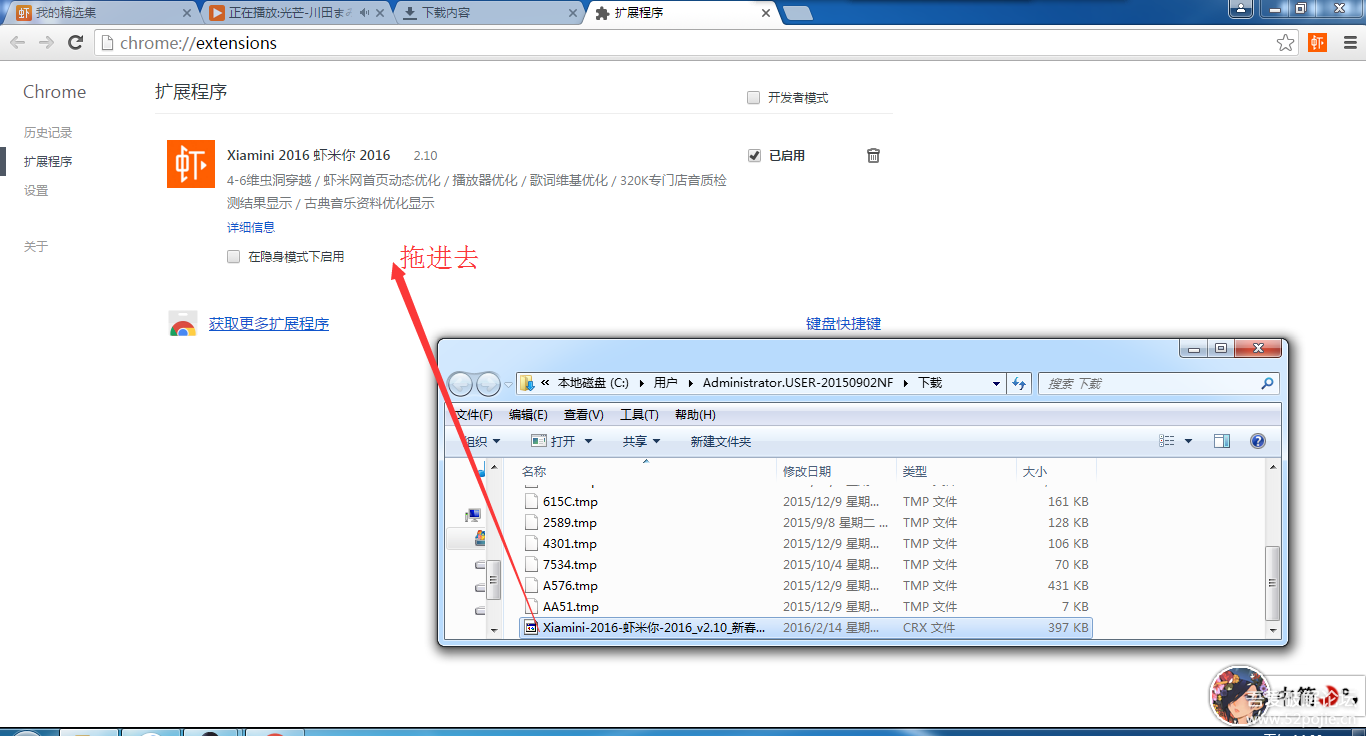Open the Explorer recent locations dropdown
This screenshot has width=1366, height=736.
point(508,383)
